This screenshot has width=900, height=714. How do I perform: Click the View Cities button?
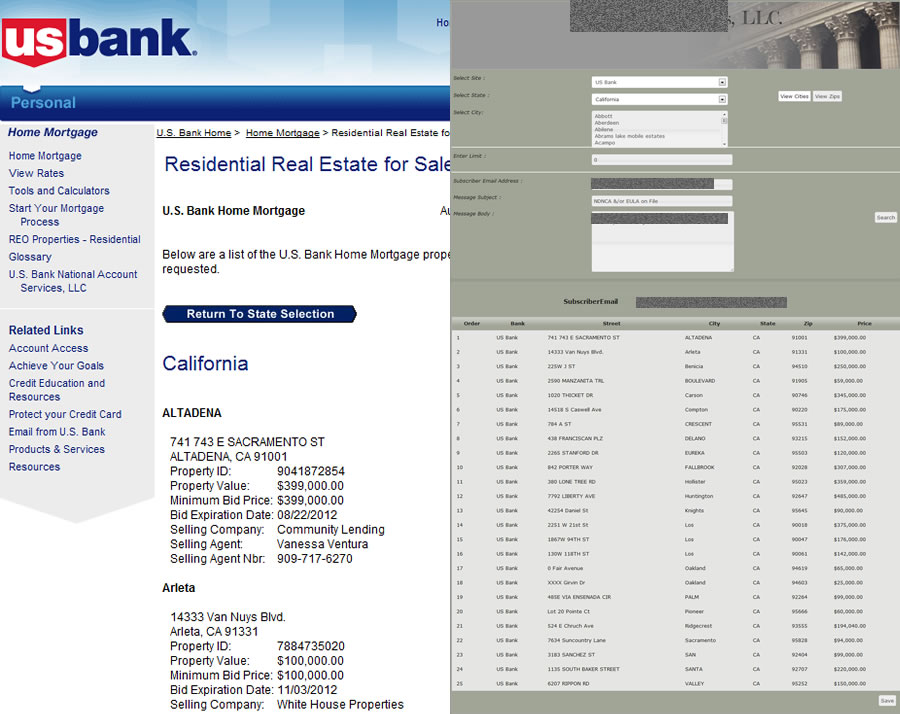point(794,96)
